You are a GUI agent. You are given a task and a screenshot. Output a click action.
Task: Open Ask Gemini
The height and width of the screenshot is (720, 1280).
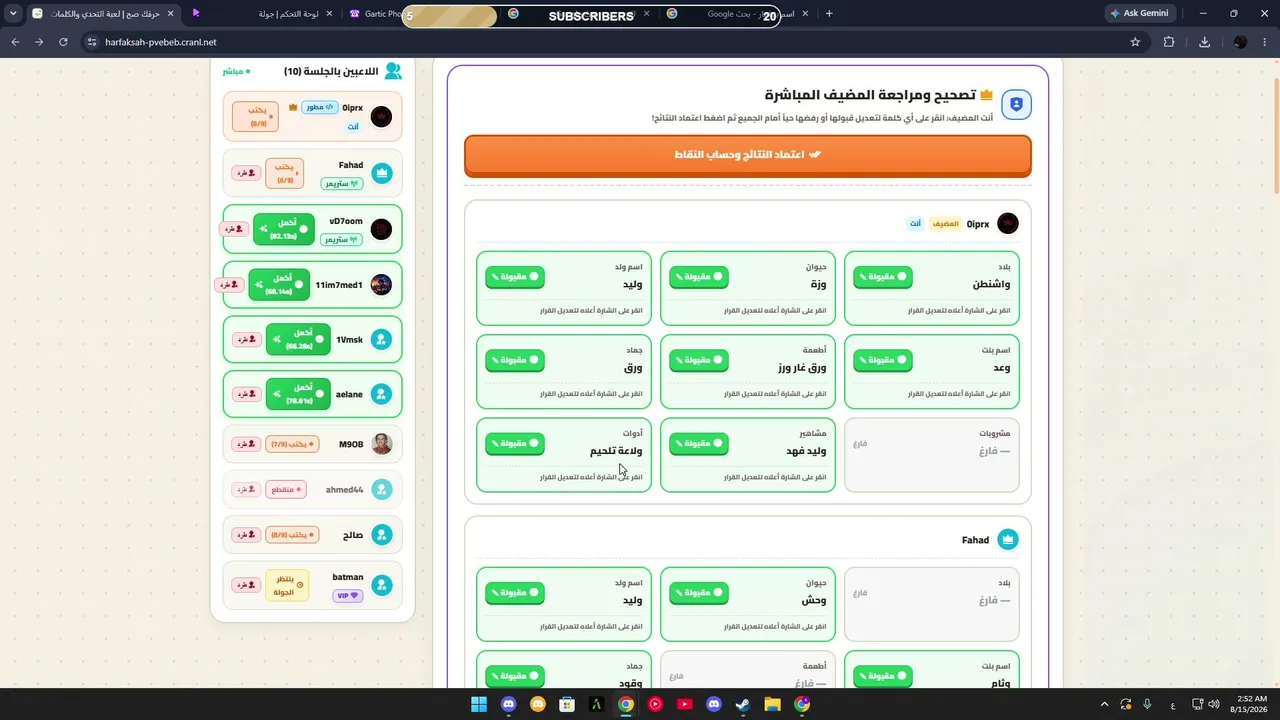pos(1139,14)
